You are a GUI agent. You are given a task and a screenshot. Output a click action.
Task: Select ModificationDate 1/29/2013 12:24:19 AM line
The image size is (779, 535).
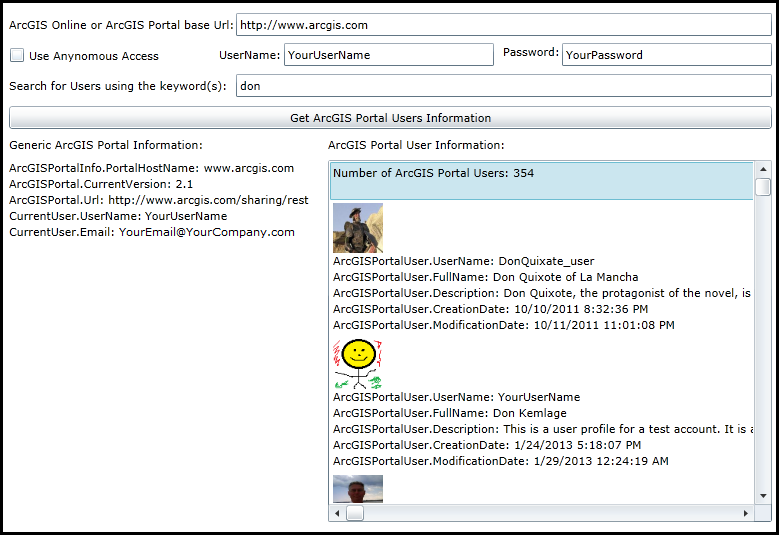point(501,461)
